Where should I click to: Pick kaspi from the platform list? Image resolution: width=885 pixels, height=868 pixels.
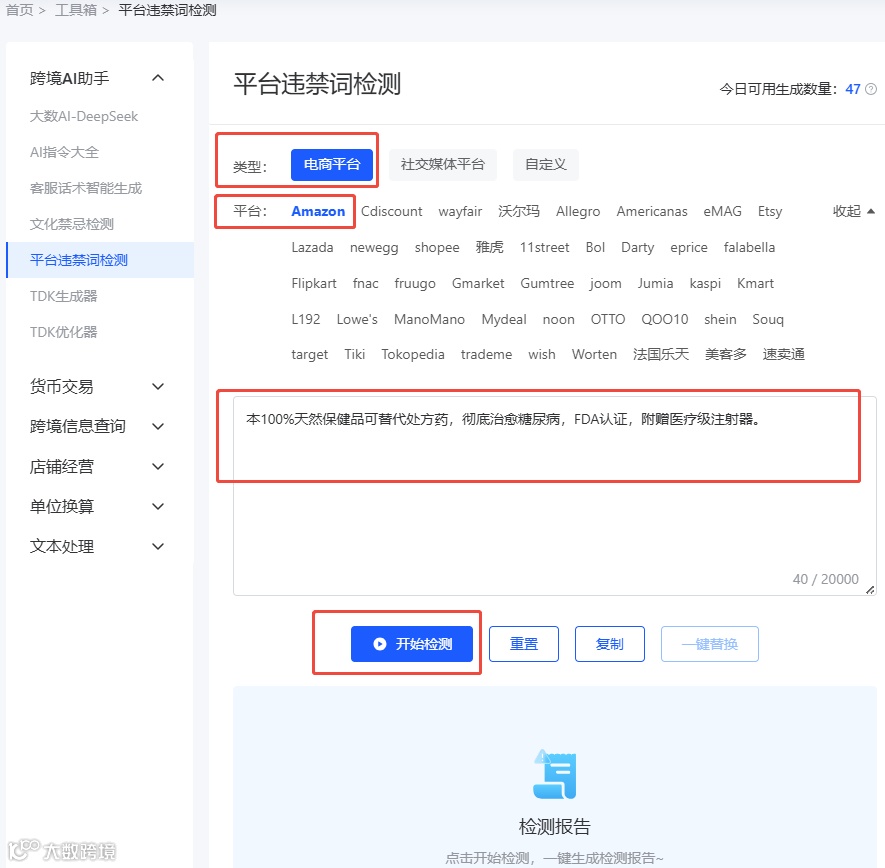pyautogui.click(x=705, y=283)
